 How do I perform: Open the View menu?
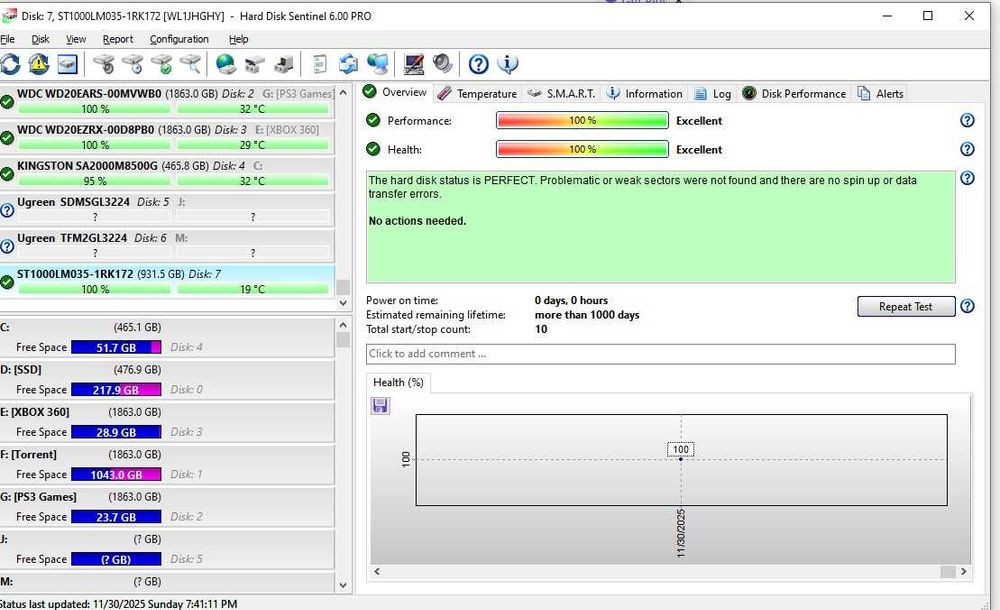pos(76,39)
